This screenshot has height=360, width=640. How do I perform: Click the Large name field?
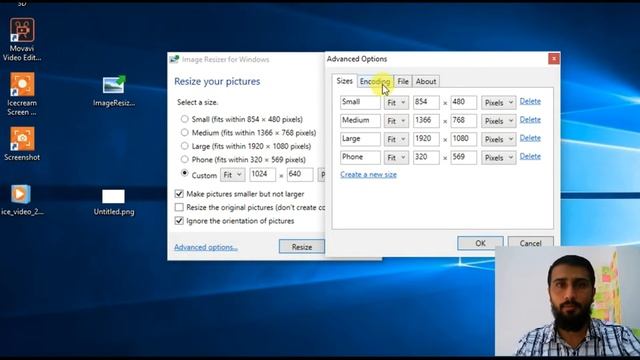360,139
